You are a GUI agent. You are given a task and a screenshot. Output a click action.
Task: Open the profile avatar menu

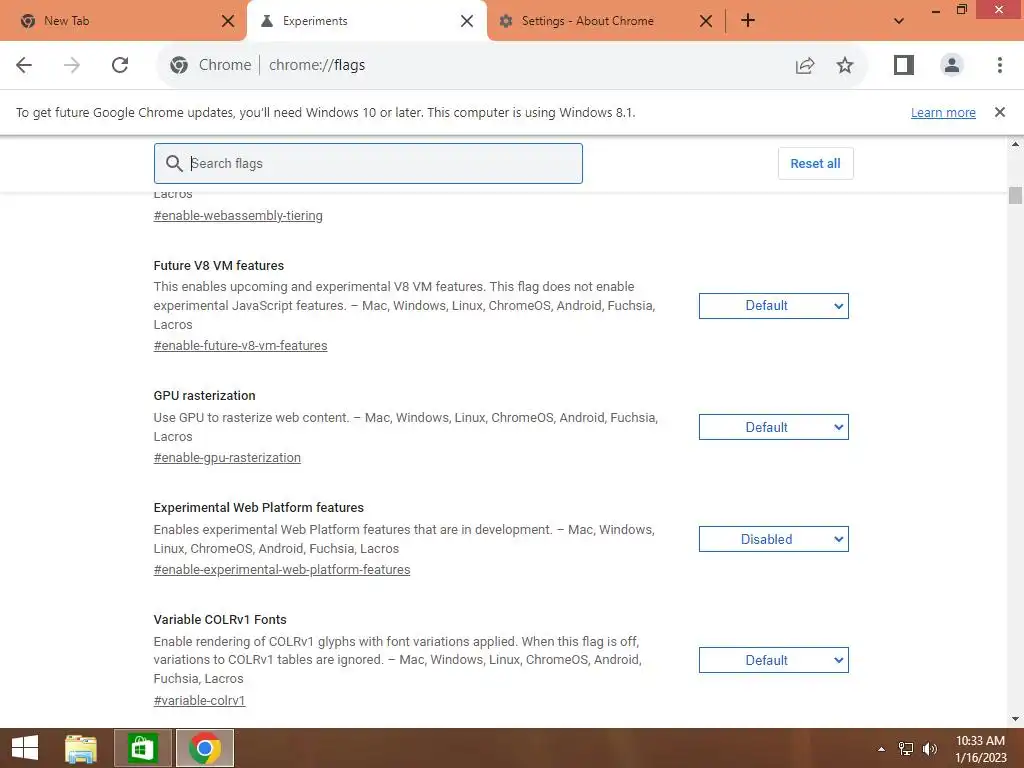pos(952,65)
